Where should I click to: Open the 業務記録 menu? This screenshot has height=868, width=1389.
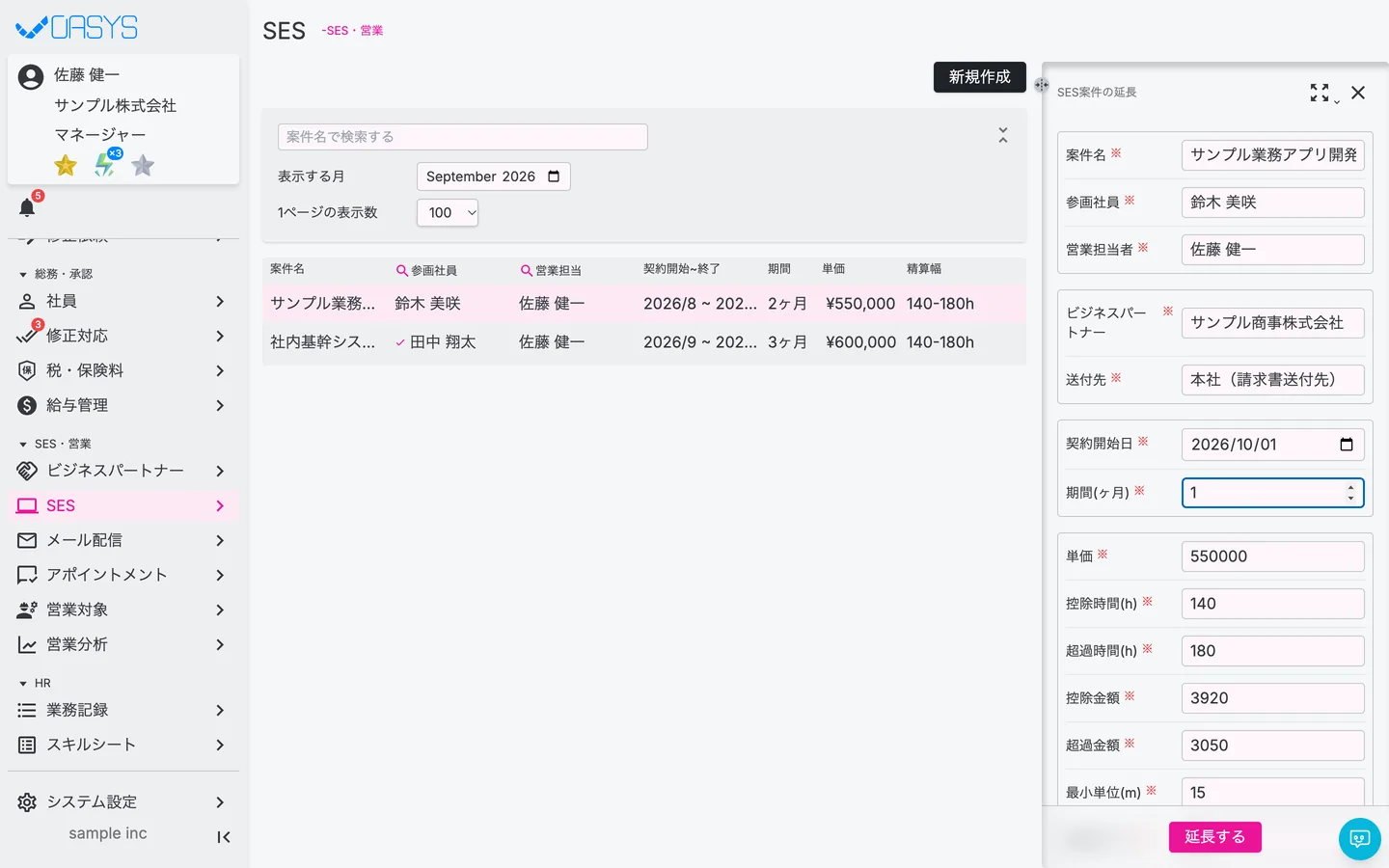point(123,710)
